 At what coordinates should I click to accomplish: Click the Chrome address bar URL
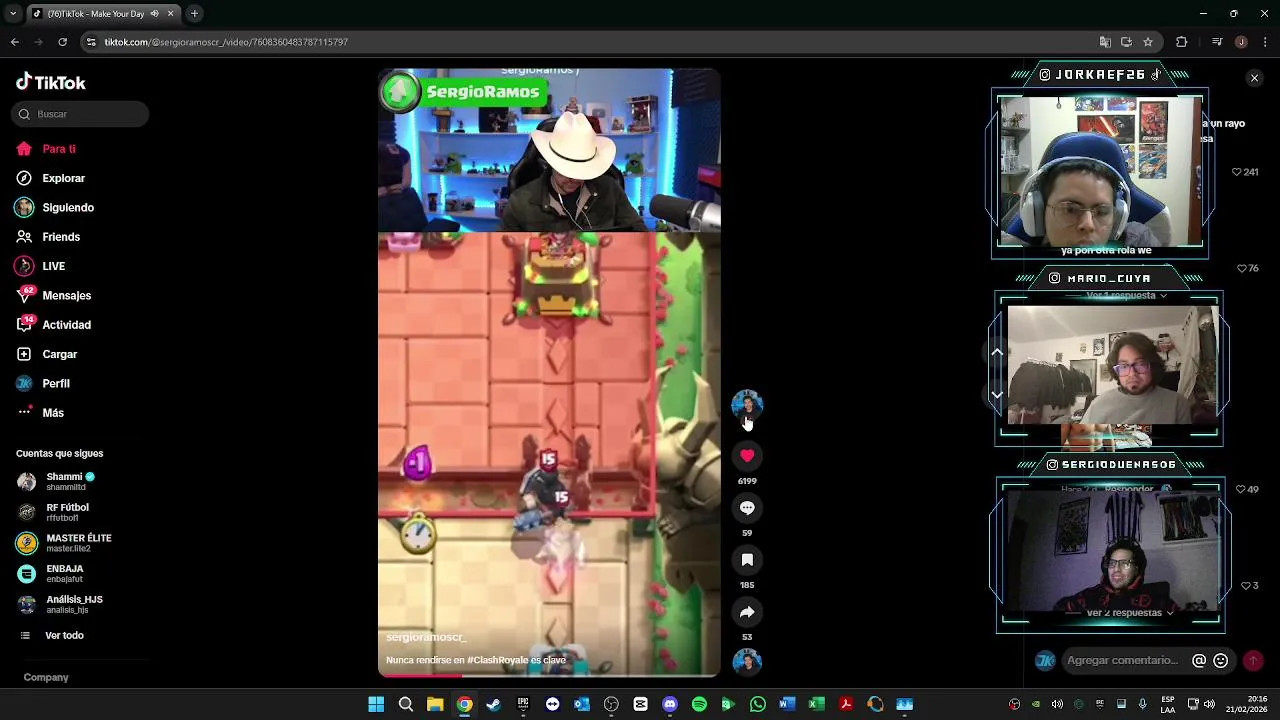tap(226, 42)
